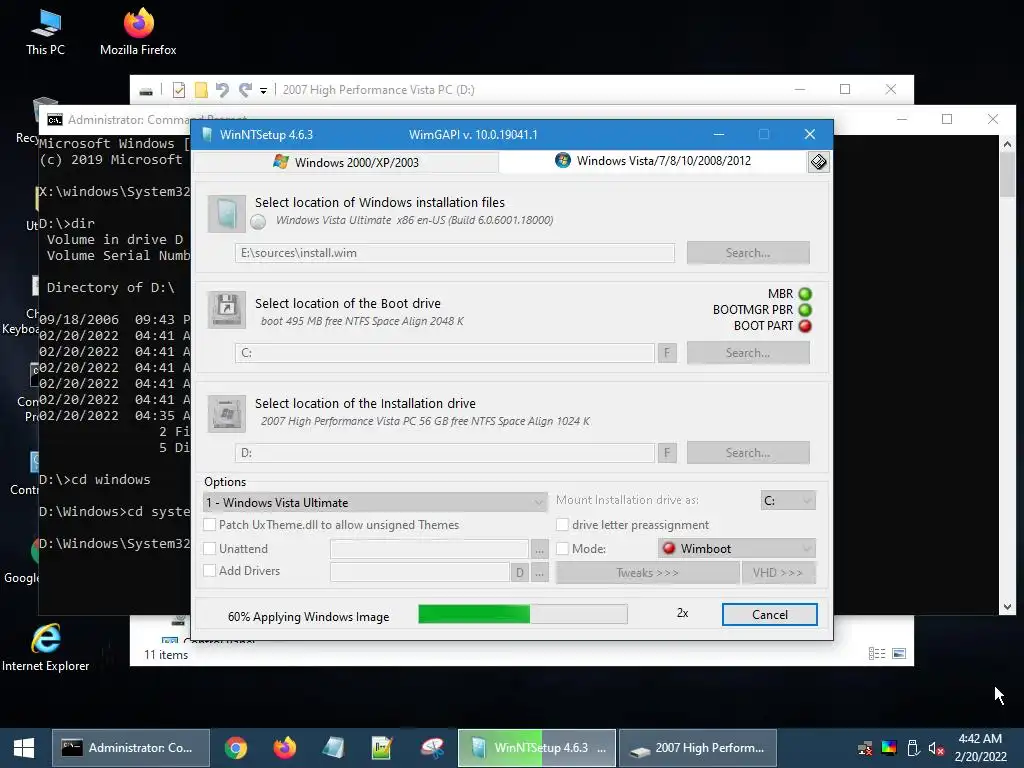Open the paint utility taskbar icon
The image size is (1024, 768).
point(432,748)
